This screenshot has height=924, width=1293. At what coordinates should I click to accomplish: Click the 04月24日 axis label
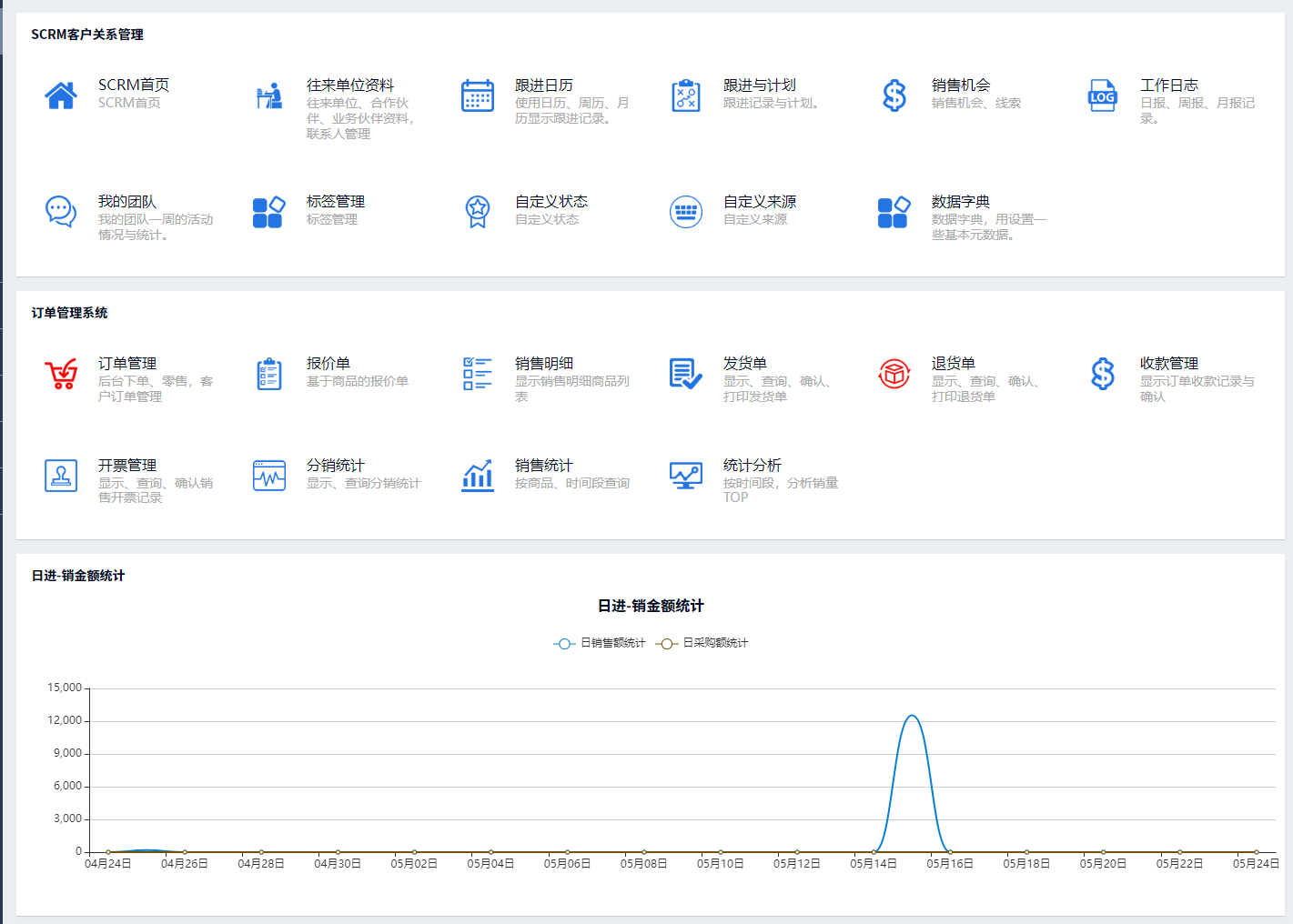[x=107, y=864]
